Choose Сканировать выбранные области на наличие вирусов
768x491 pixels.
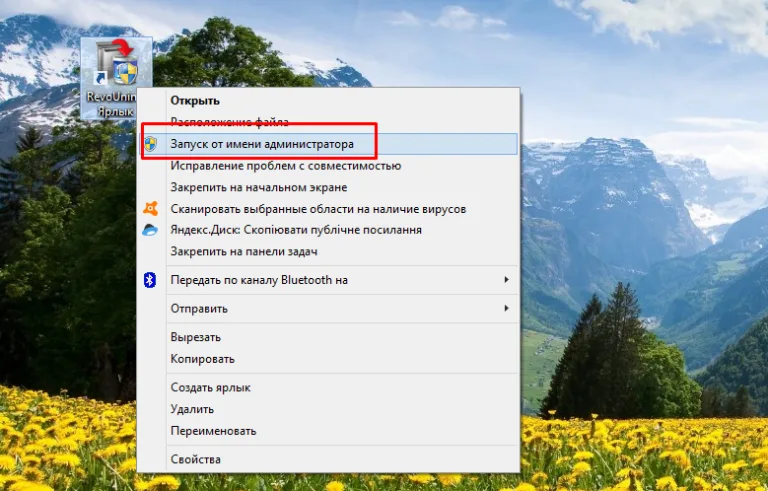[328, 209]
